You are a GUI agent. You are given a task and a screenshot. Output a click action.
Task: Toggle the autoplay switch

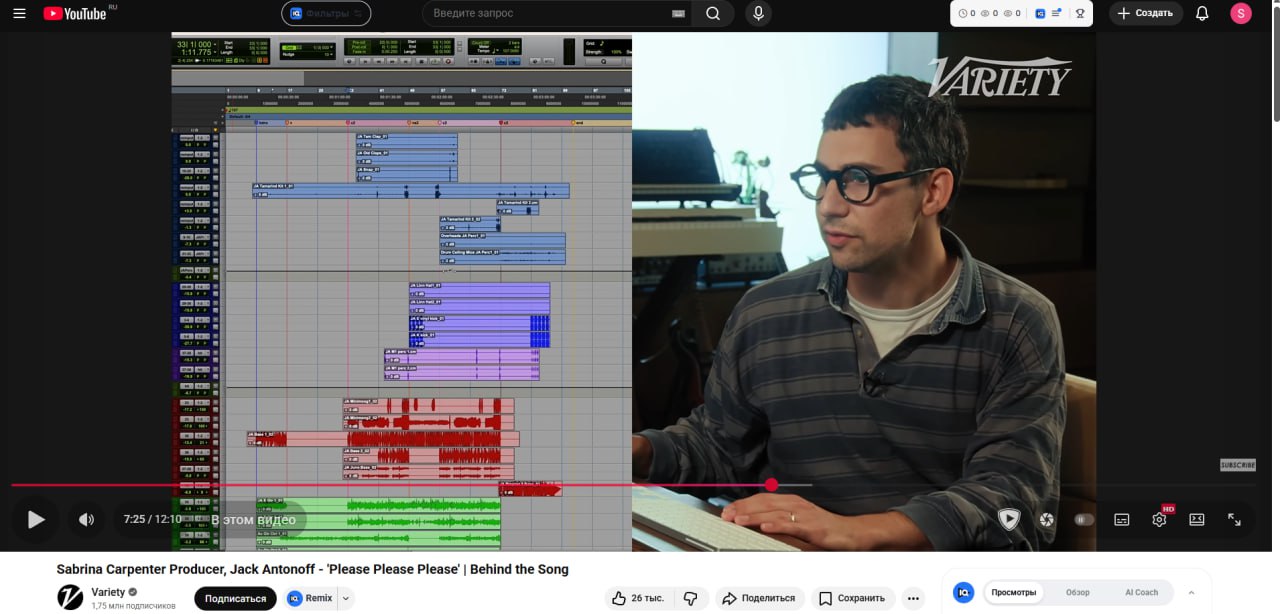tap(1084, 519)
